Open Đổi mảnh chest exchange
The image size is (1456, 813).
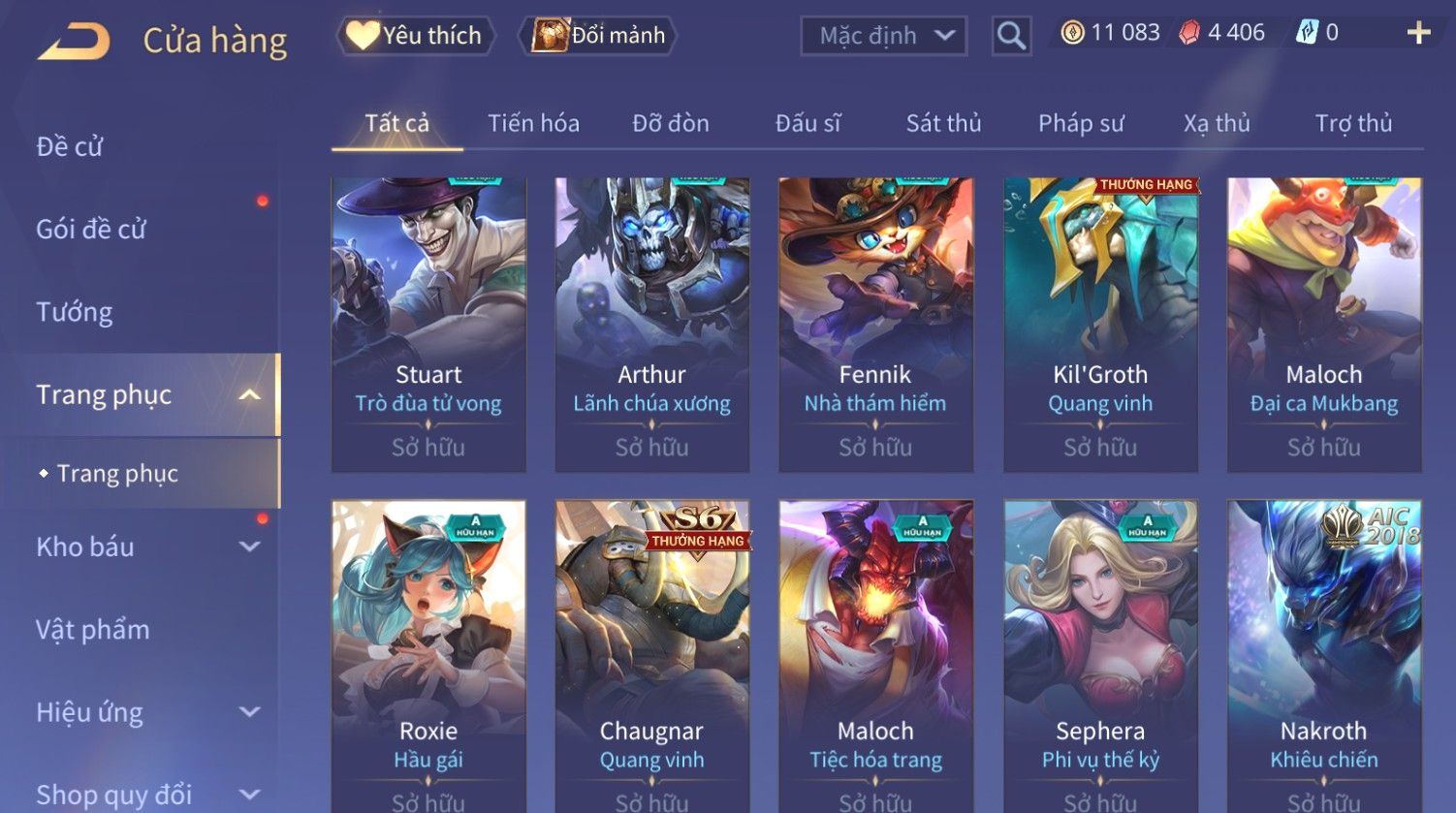click(599, 36)
